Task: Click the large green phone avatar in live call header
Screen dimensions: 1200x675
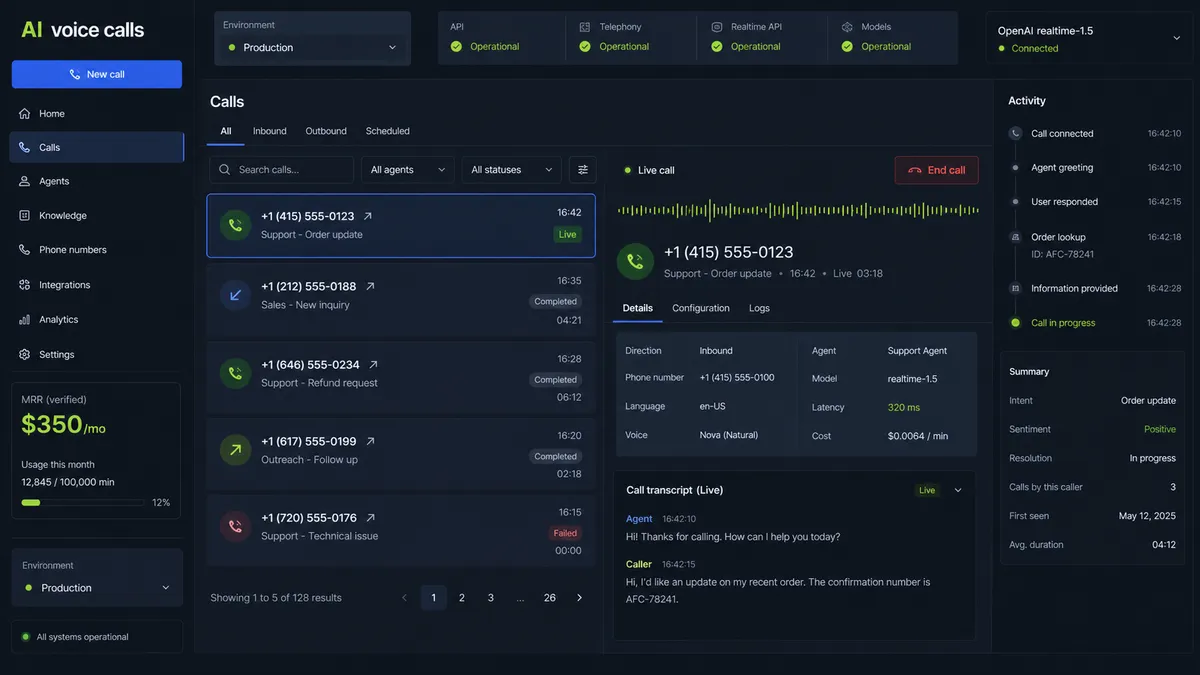Action: point(635,261)
